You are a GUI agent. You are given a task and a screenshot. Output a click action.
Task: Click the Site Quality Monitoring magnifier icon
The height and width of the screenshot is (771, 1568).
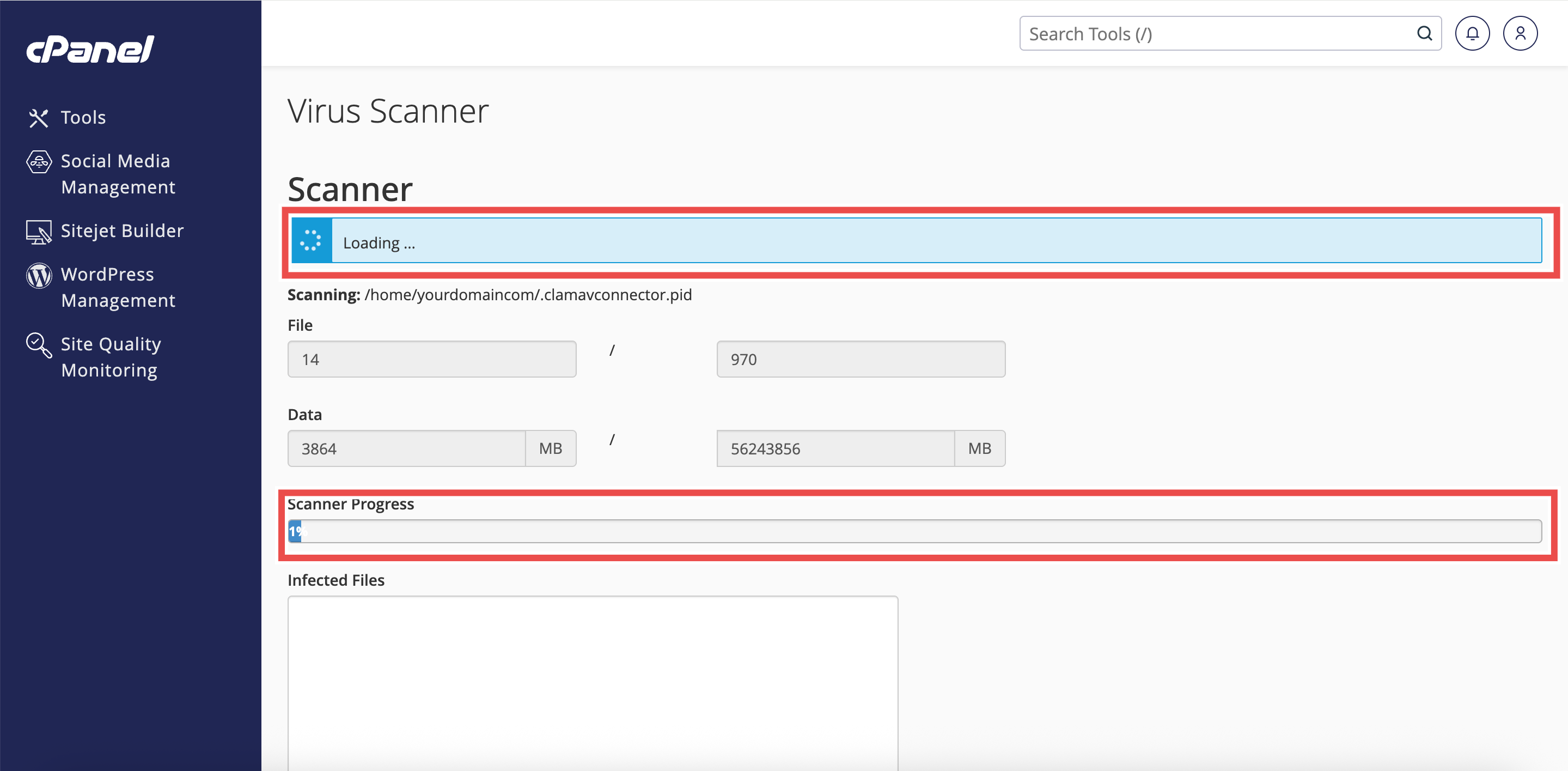tap(38, 345)
